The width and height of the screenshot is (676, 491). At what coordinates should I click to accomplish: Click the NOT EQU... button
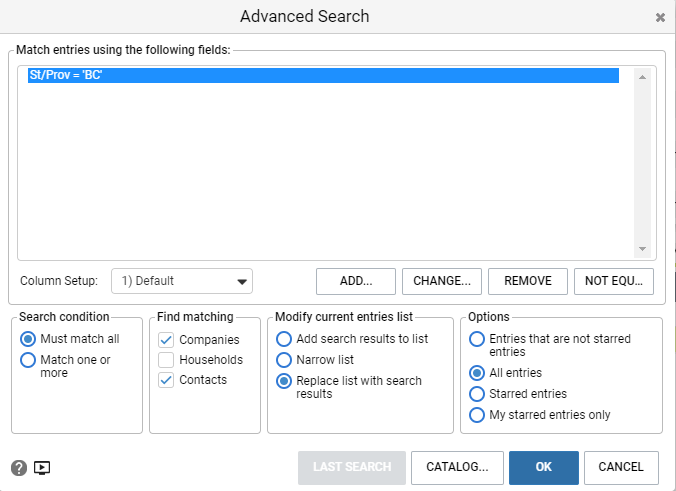pos(614,281)
